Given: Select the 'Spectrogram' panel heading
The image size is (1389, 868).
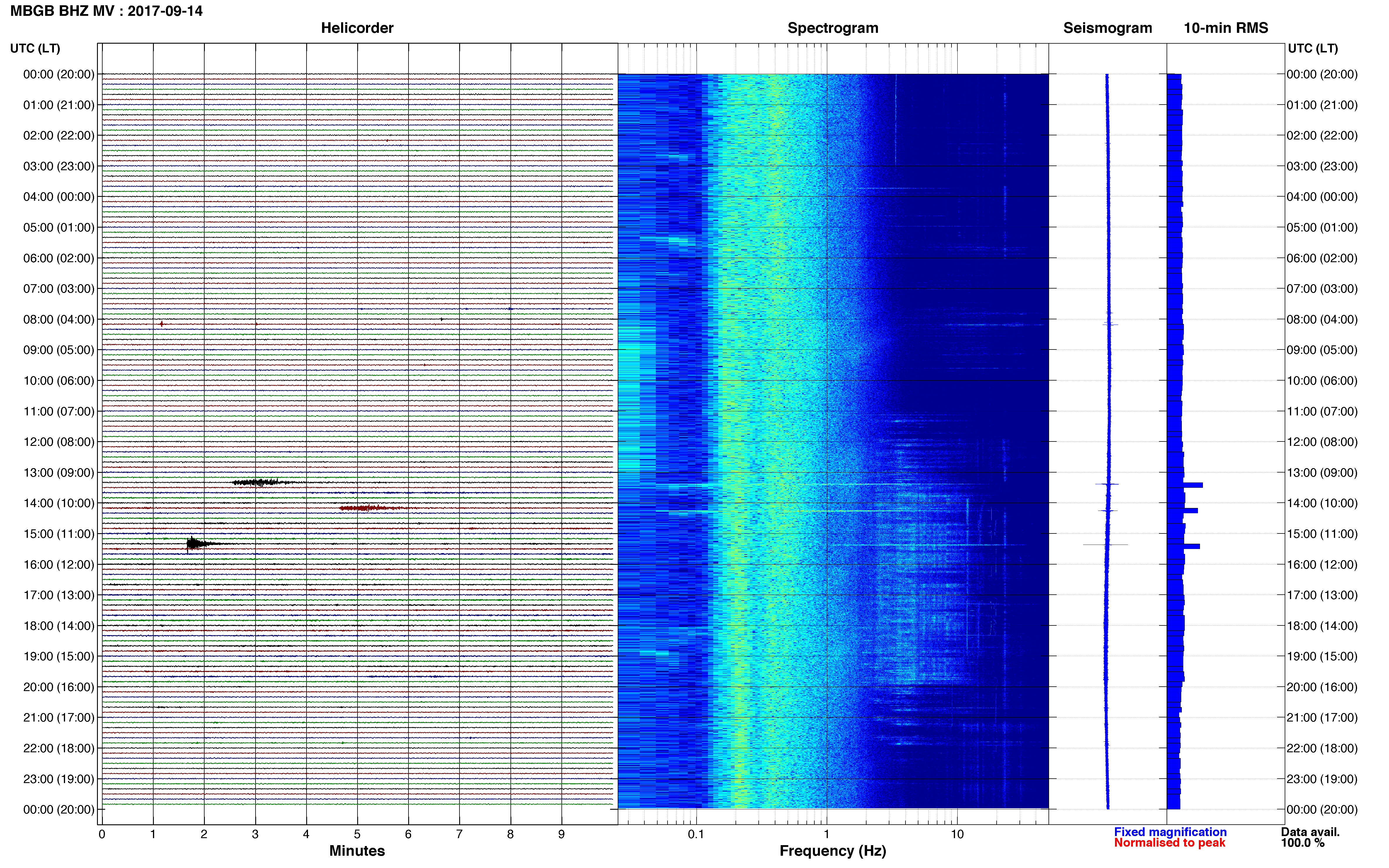Looking at the screenshot, I should (x=833, y=28).
